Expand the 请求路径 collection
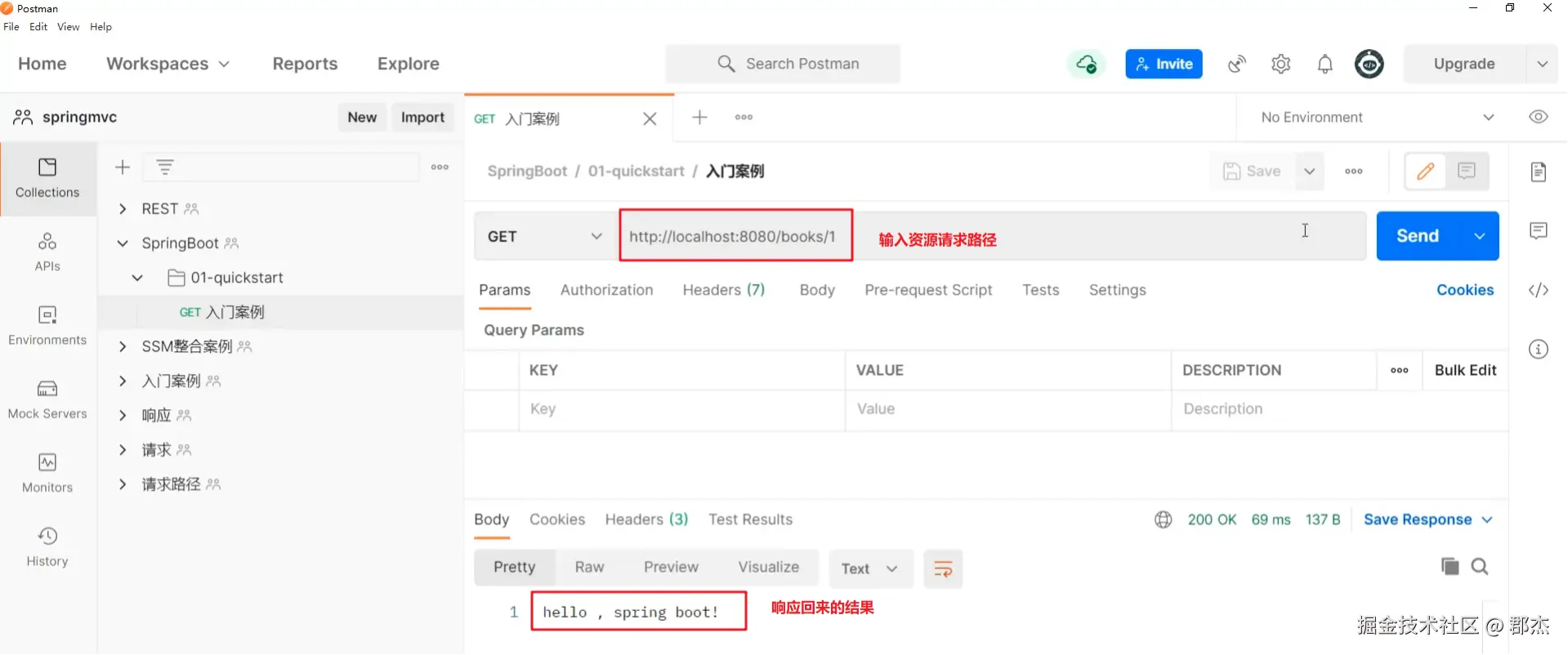The image size is (1568, 655). pyautogui.click(x=123, y=485)
